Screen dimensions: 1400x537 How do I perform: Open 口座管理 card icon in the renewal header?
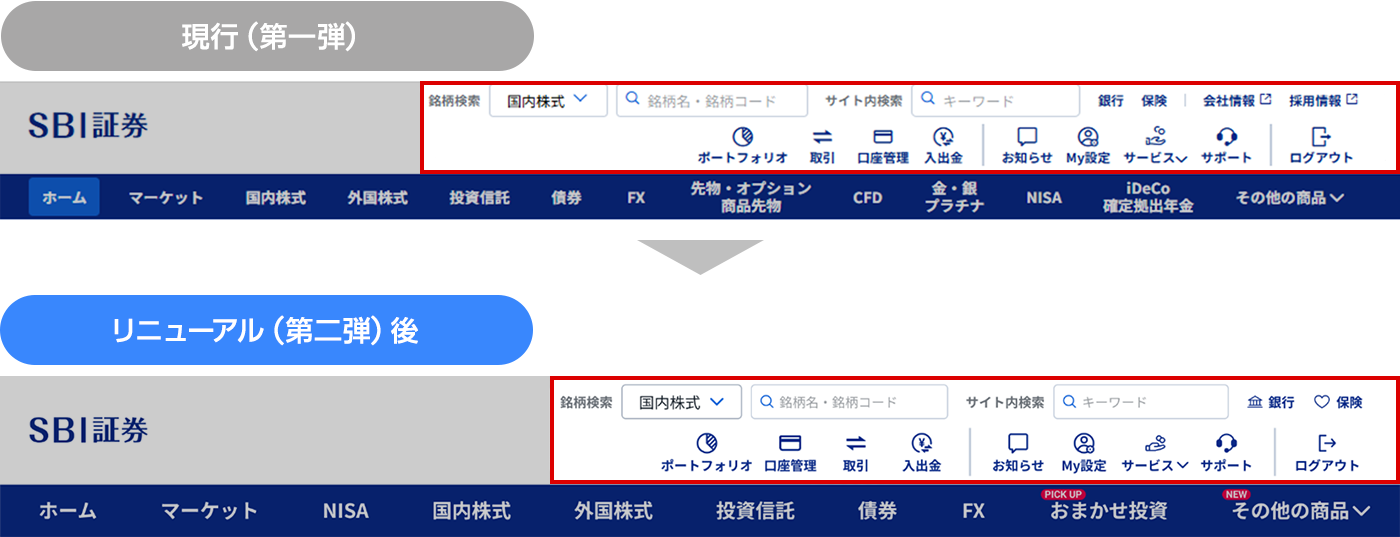click(x=790, y=443)
